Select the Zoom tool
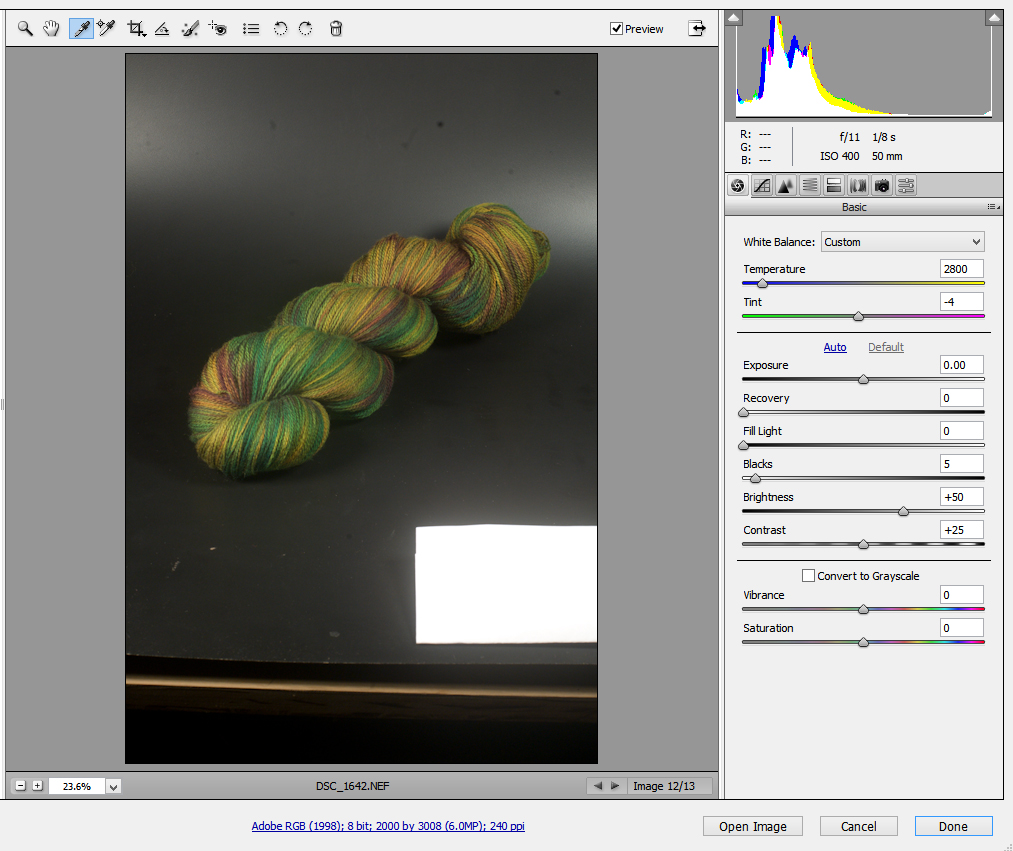This screenshot has width=1013, height=851. pos(26,29)
